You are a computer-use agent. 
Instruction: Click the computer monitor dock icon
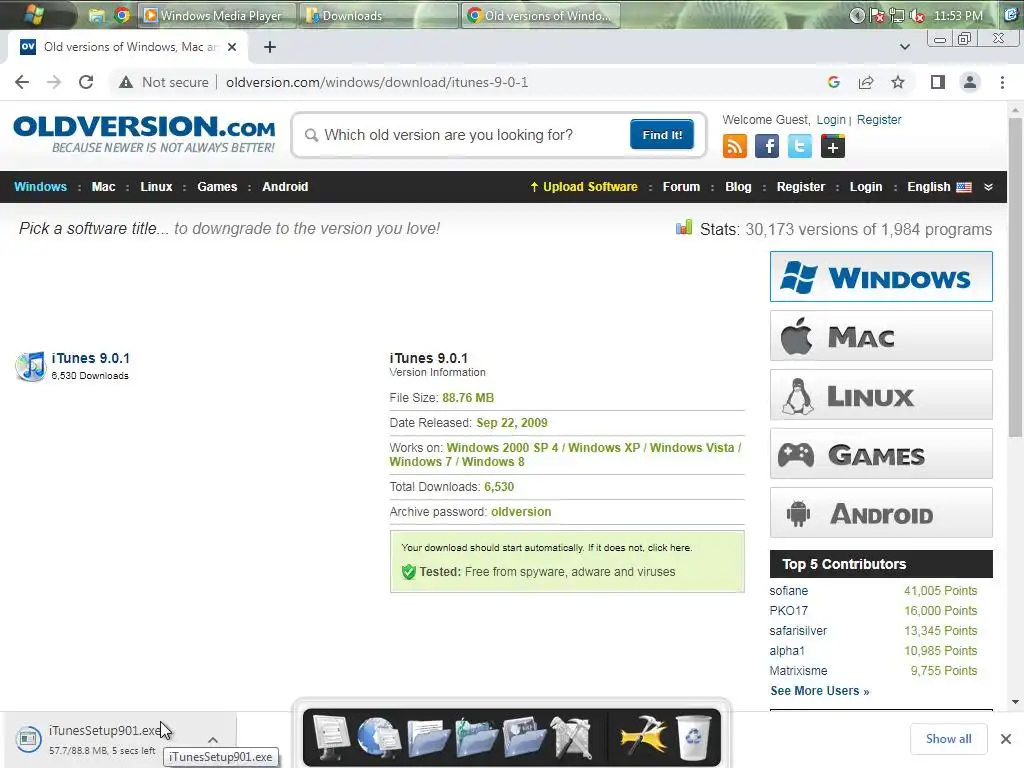tap(332, 737)
